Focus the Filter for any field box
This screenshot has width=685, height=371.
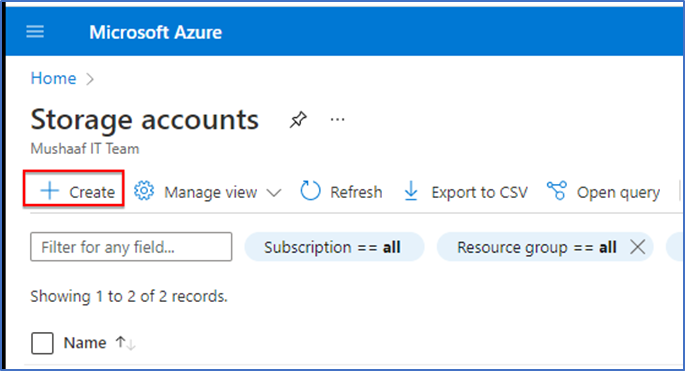pyautogui.click(x=131, y=247)
